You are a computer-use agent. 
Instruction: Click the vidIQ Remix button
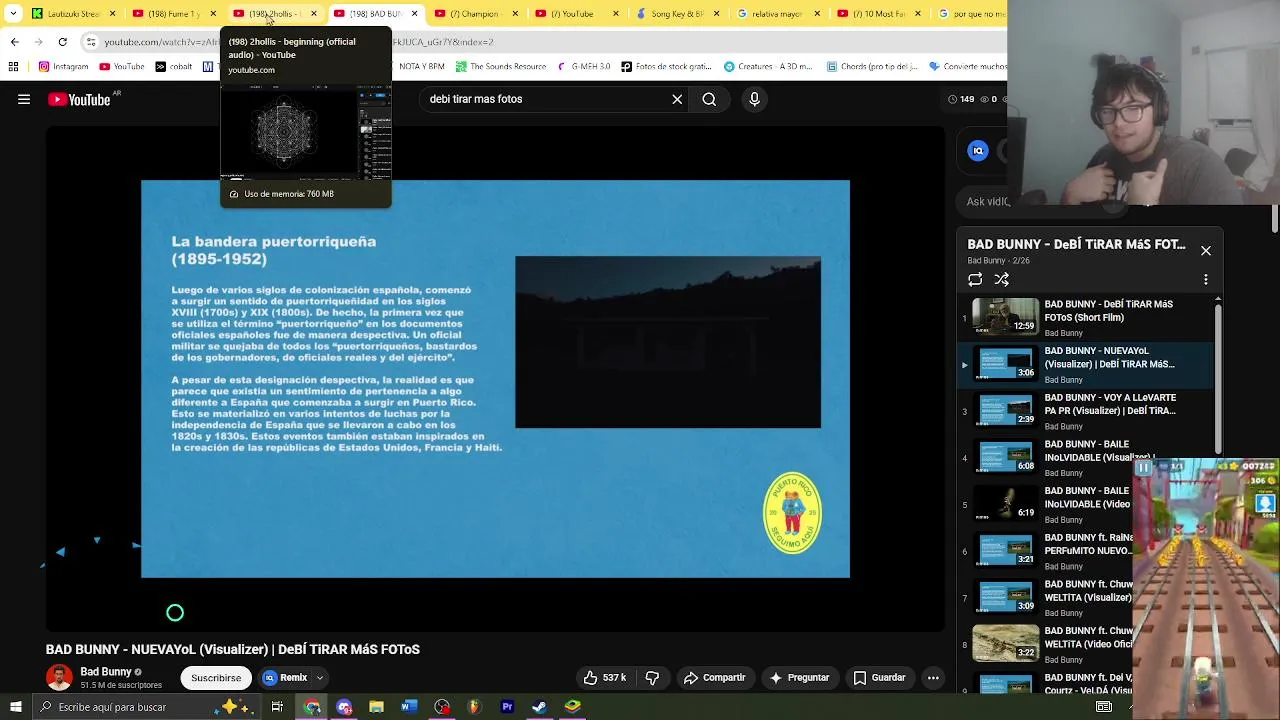click(286, 677)
